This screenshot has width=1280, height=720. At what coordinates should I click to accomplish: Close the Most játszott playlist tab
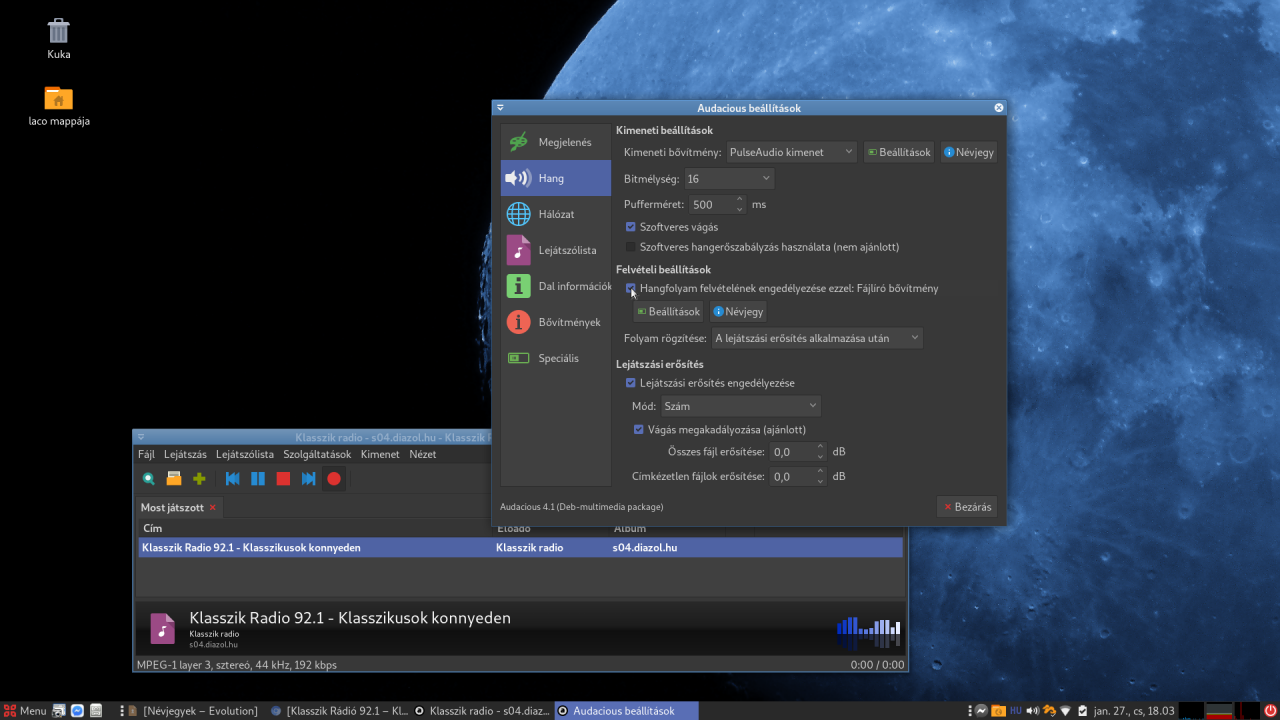pos(212,508)
